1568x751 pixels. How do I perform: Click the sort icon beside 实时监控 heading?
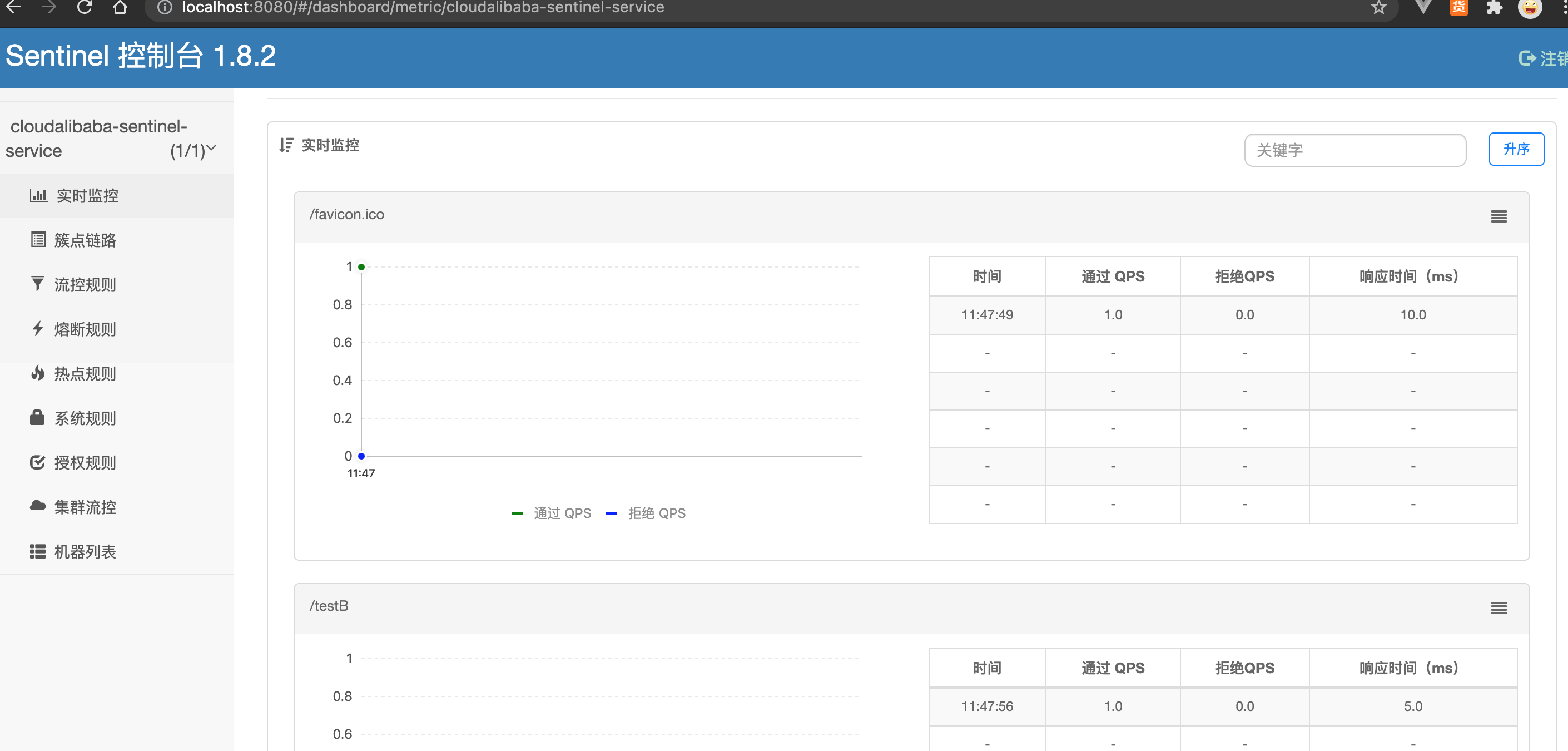pos(286,145)
